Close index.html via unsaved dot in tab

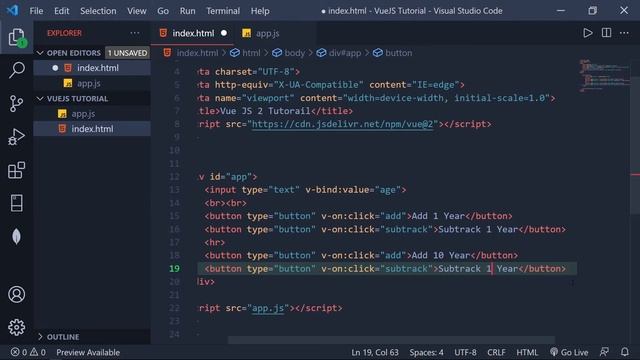224,33
